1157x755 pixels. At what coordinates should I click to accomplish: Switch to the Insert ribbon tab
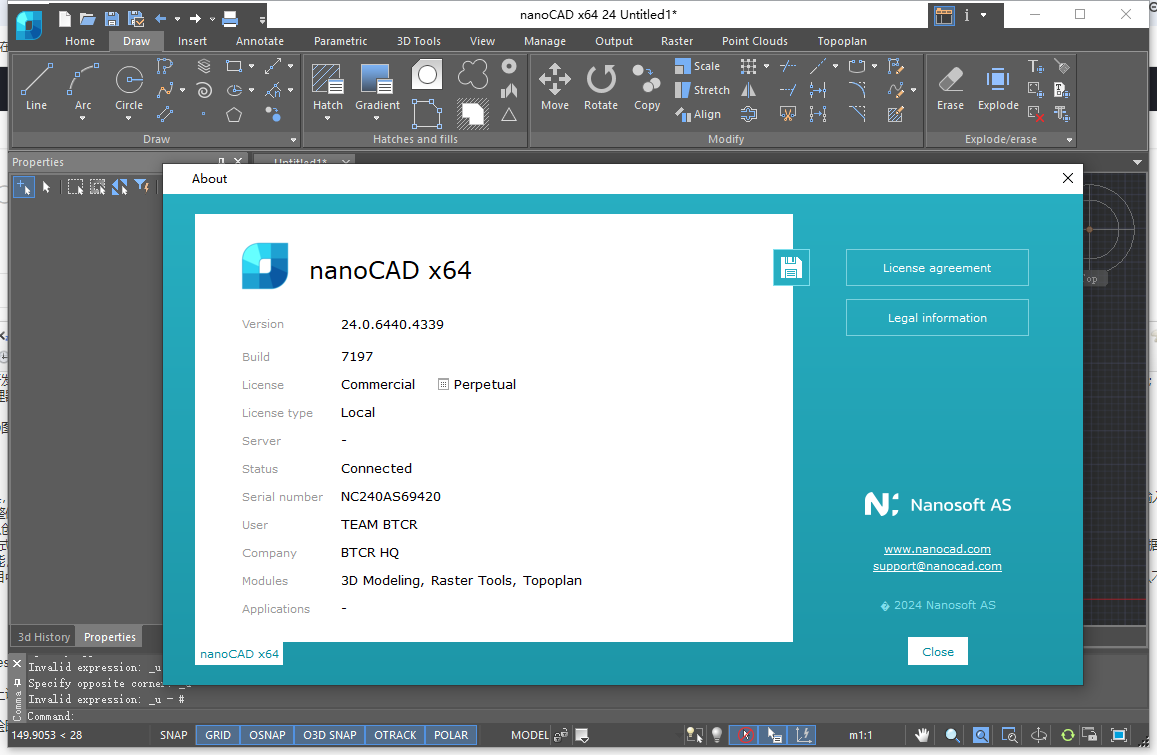191,41
